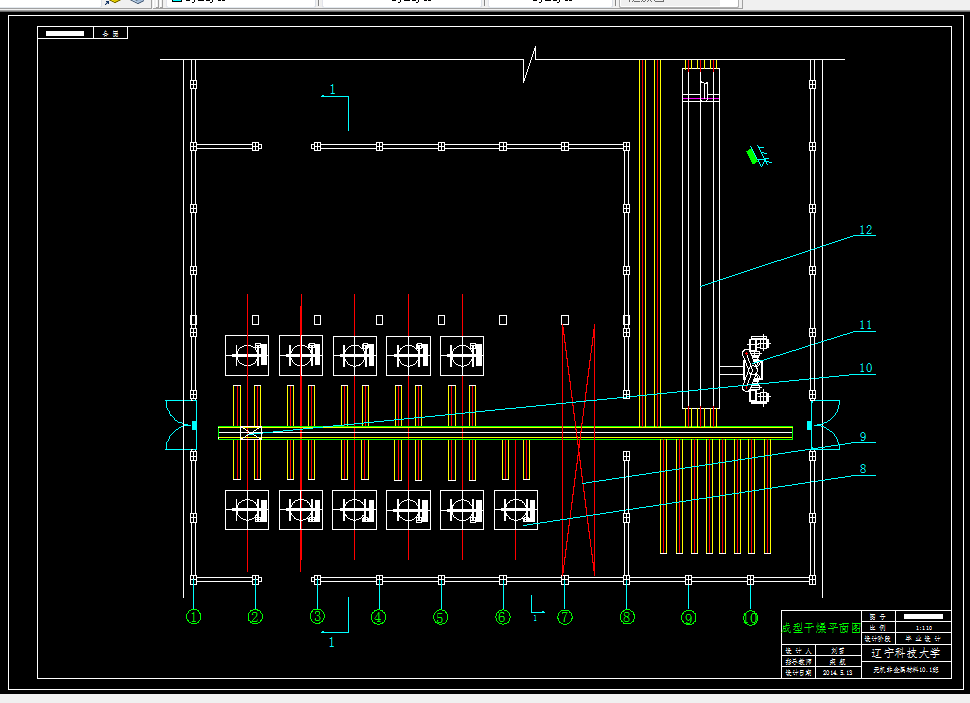Image resolution: width=970 pixels, height=703 pixels.
Task: Select axis bubble number 7
Action: coord(565,618)
